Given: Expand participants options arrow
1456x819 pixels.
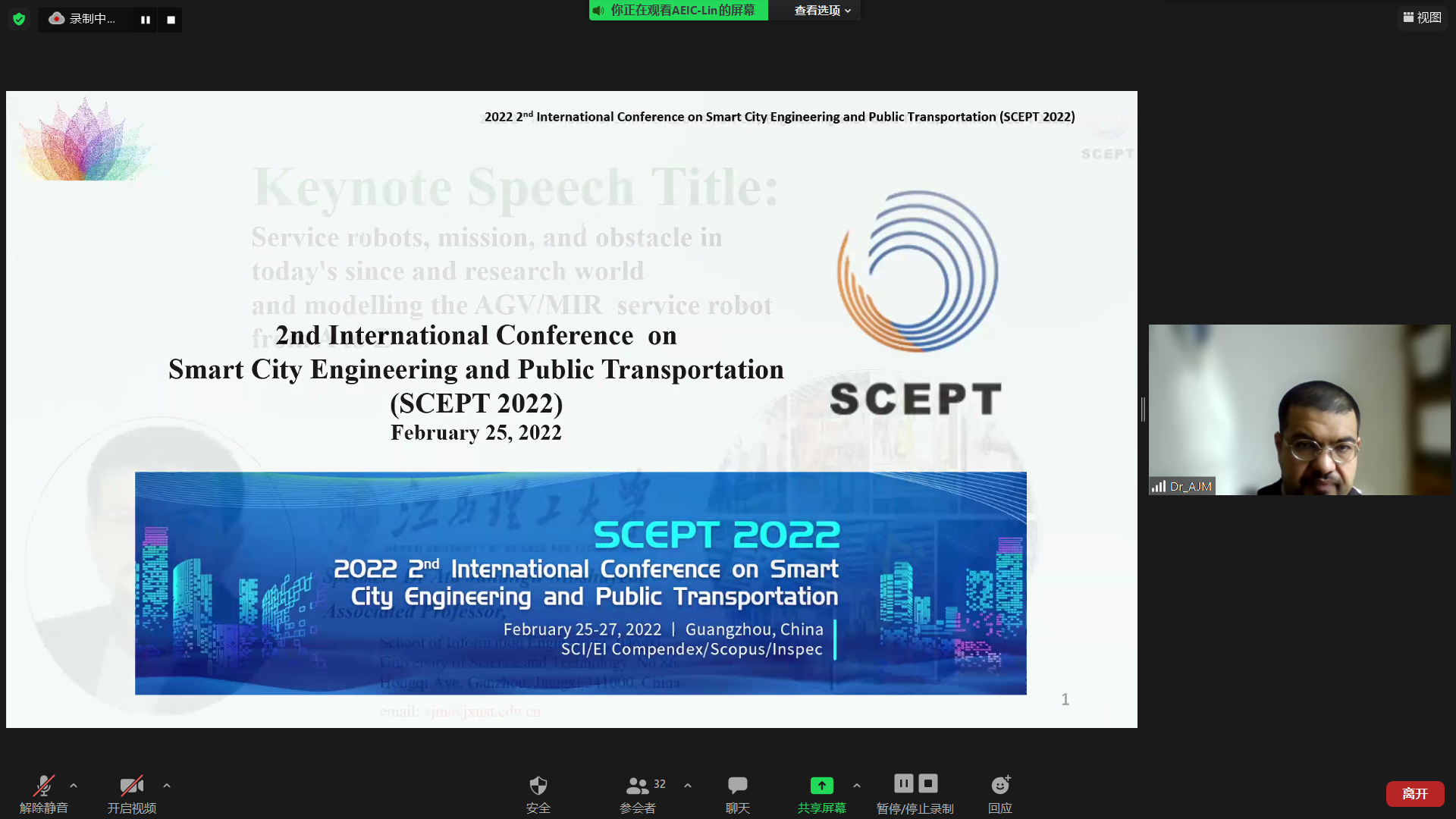Looking at the screenshot, I should tap(688, 786).
